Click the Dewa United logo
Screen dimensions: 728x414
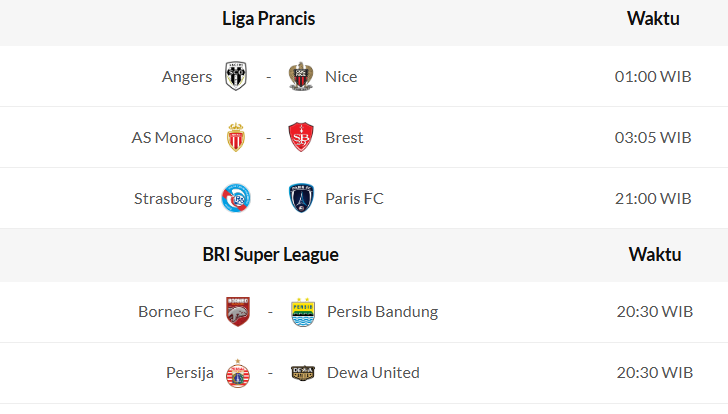pos(302,372)
